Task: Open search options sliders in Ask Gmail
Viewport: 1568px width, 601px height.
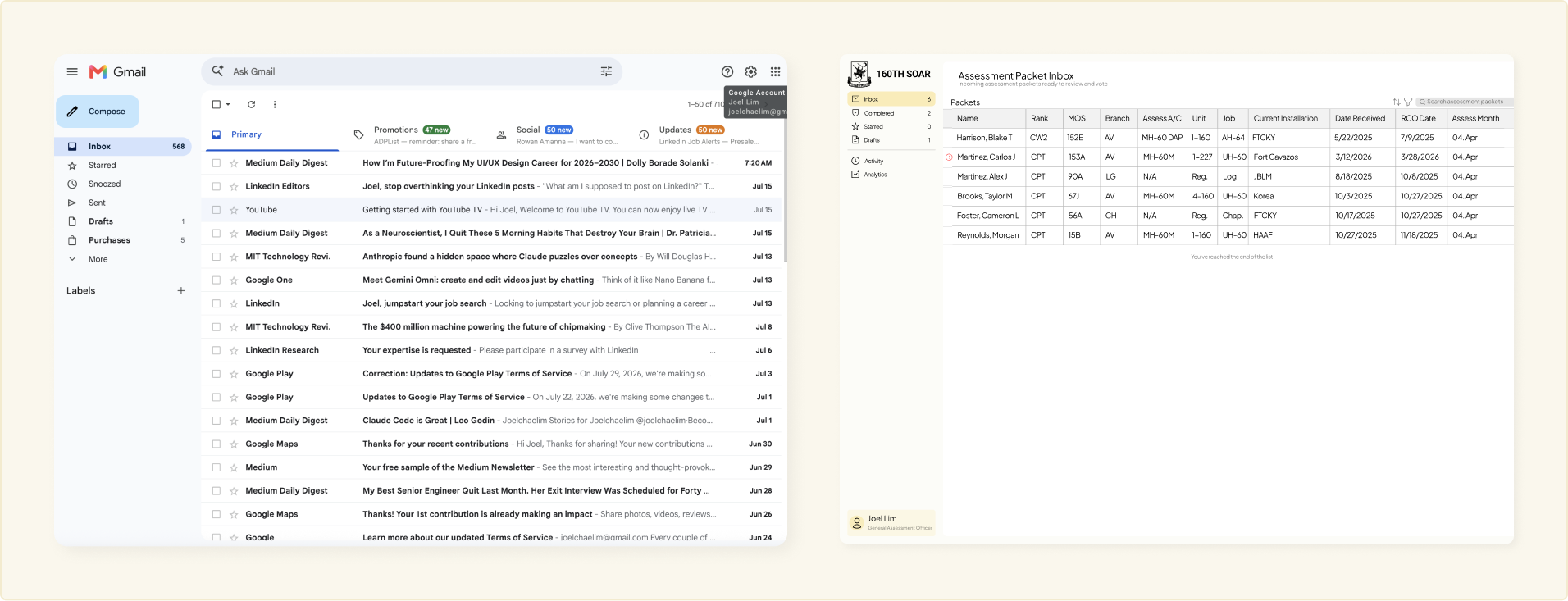Action: click(606, 71)
